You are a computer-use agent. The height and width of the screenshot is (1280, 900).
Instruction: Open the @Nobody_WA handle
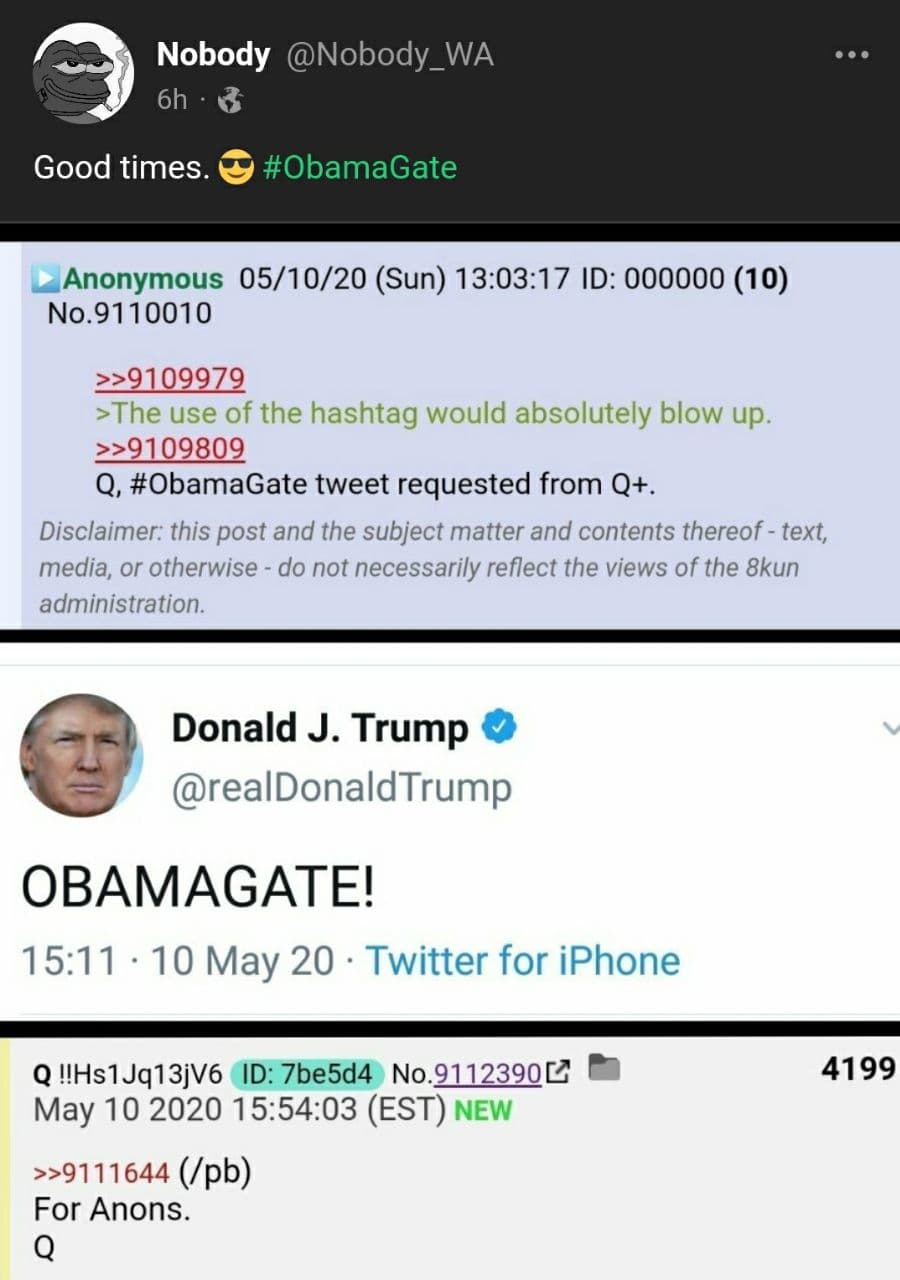coord(390,56)
